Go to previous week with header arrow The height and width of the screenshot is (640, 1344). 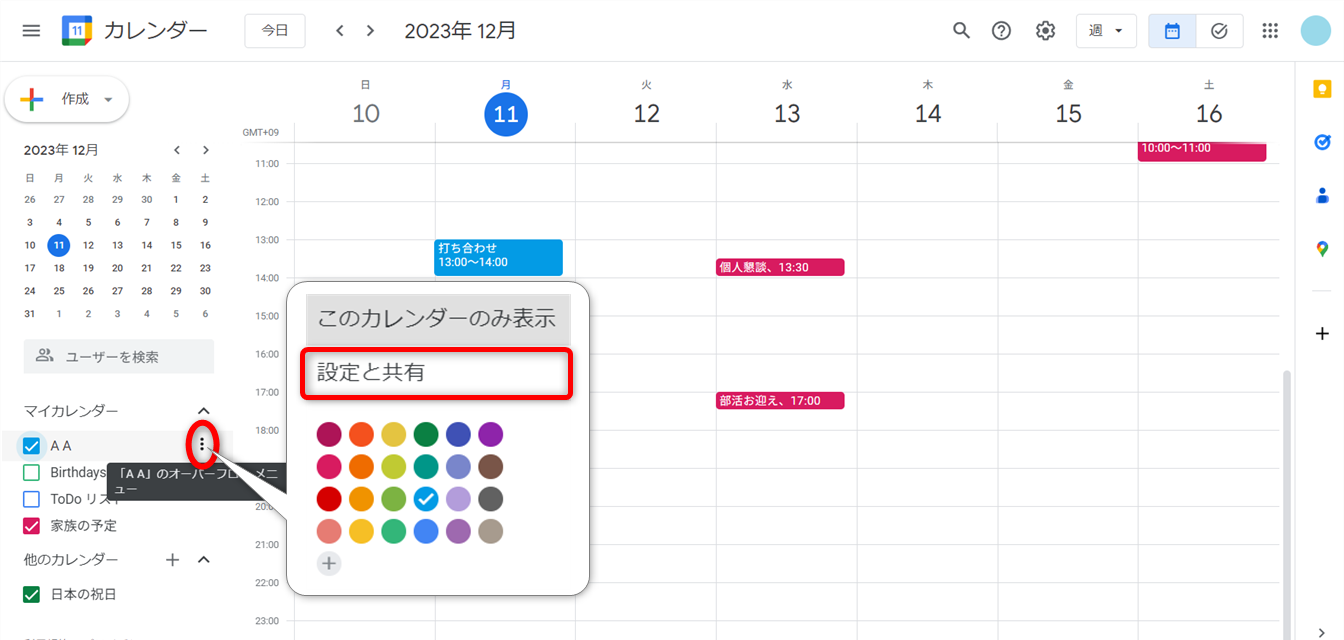pyautogui.click(x=340, y=31)
